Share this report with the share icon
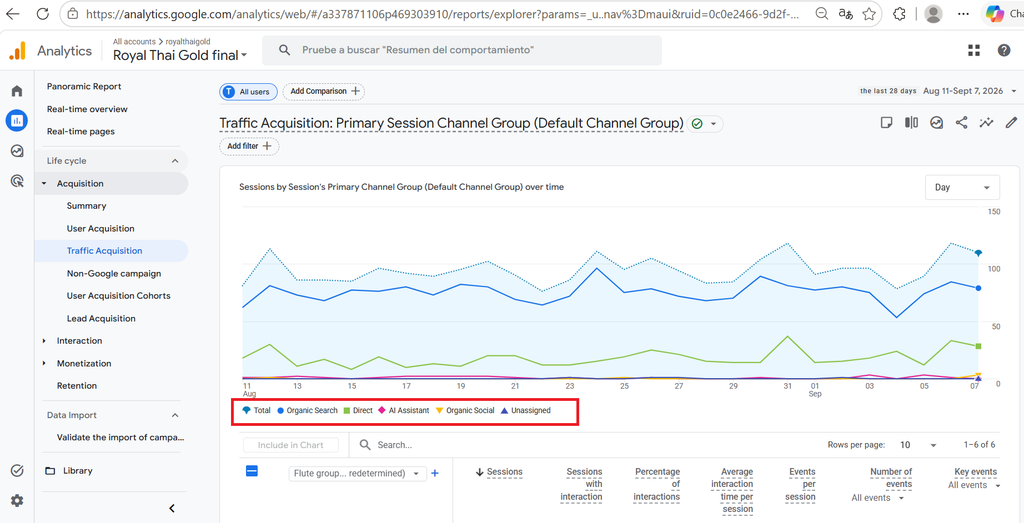Screen dimensions: 1024x523 (961, 123)
